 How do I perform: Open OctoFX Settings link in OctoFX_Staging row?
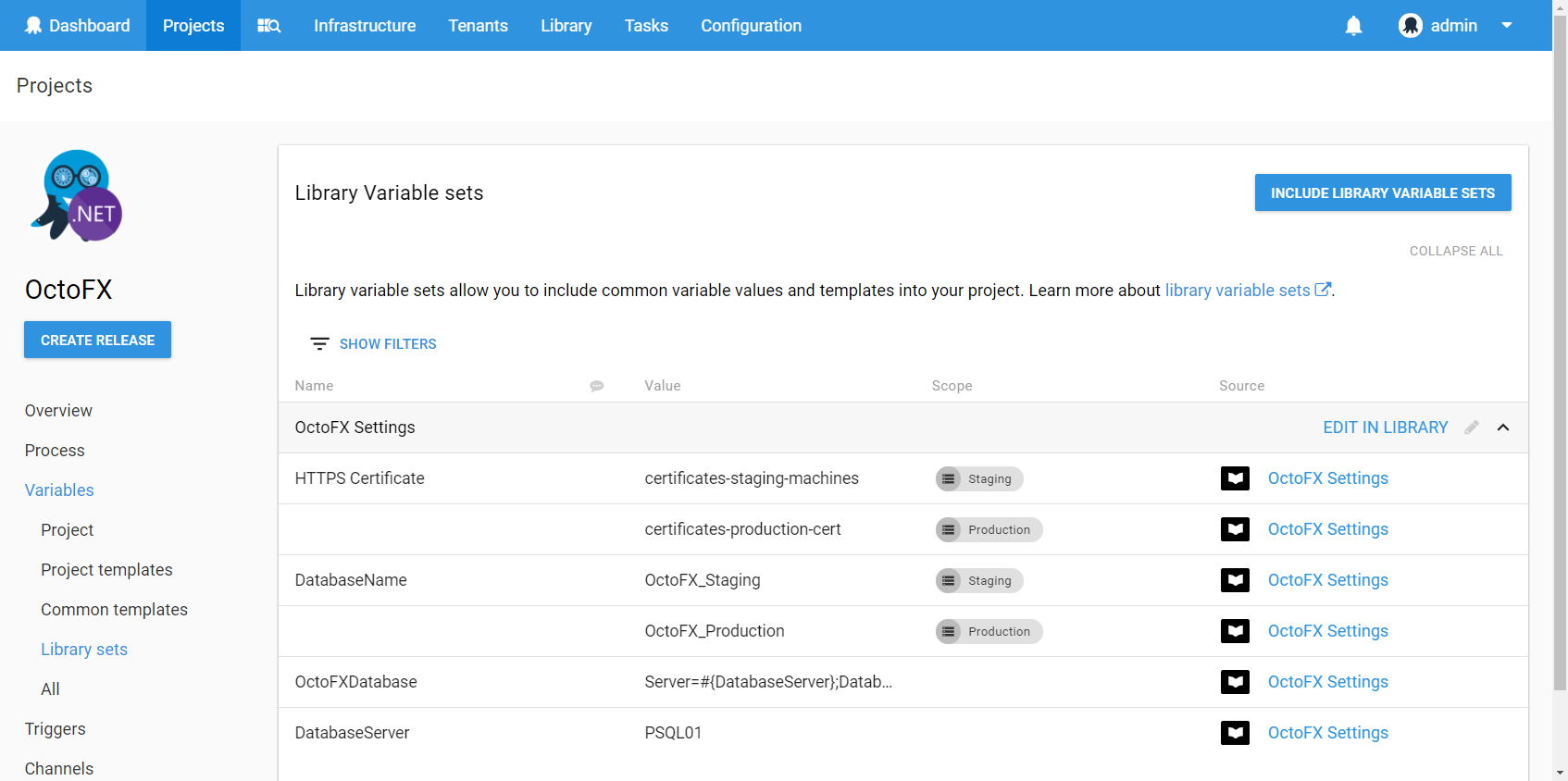(1328, 580)
